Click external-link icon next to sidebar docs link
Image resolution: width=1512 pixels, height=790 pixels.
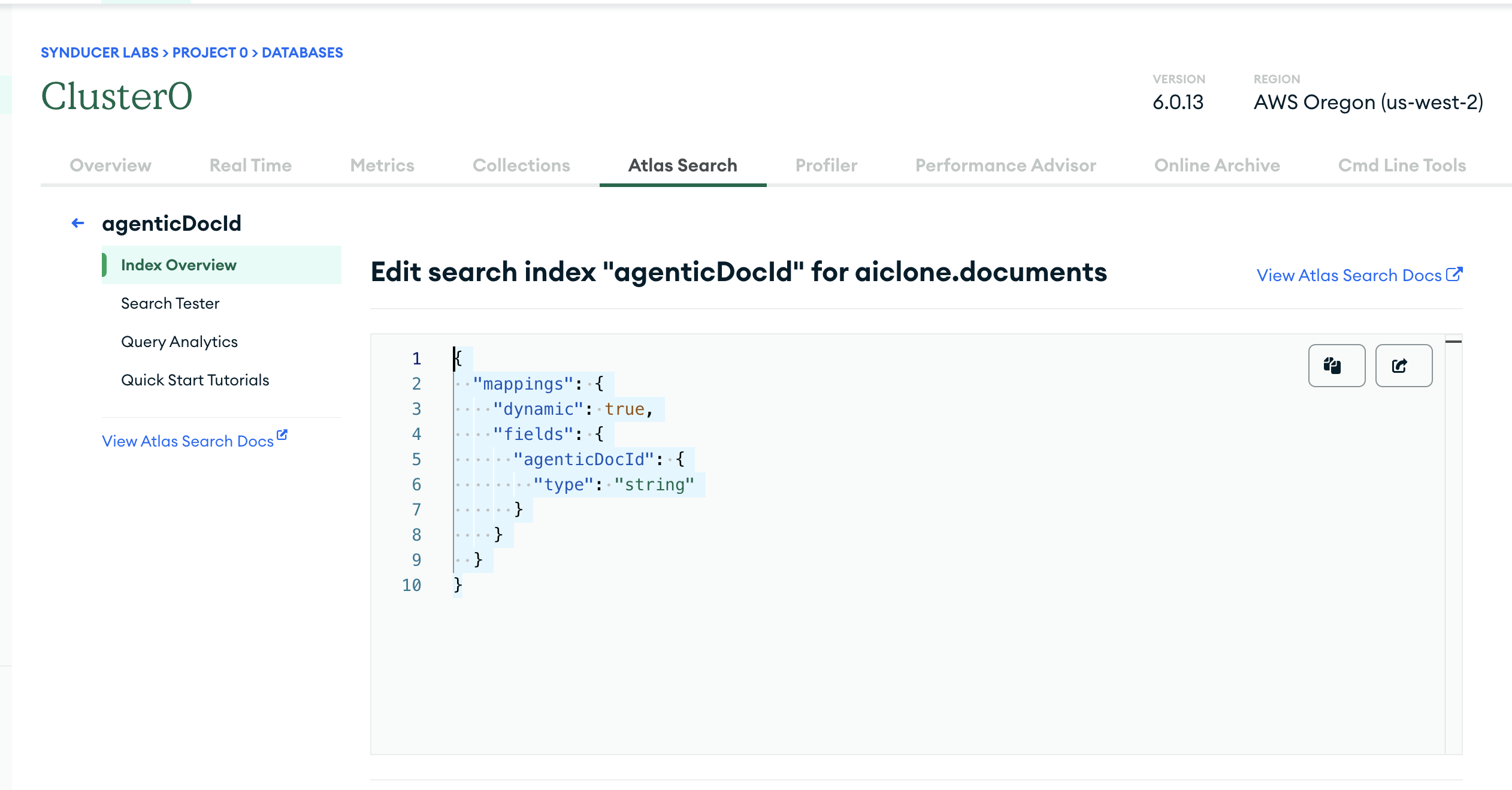[x=282, y=435]
